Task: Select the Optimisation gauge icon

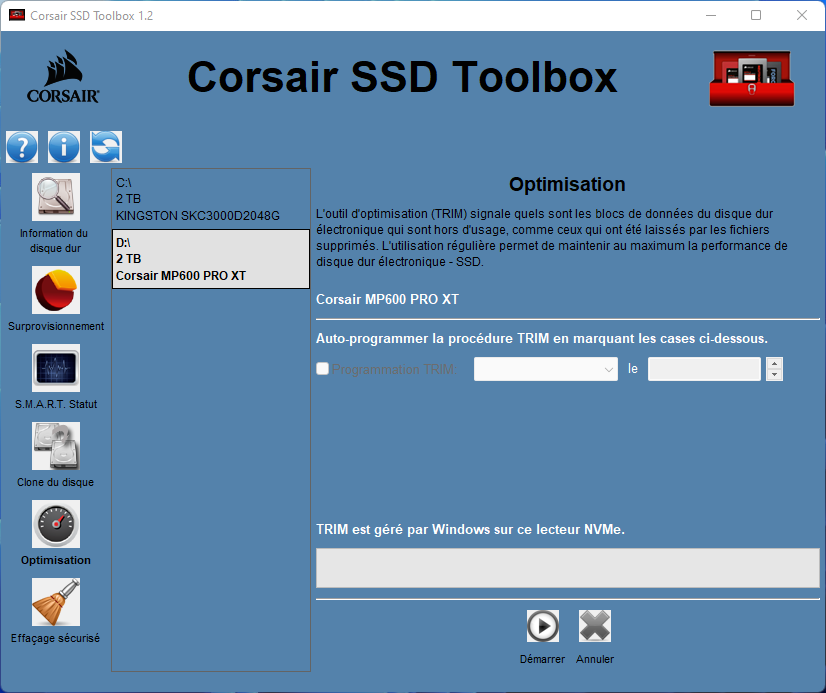Action: coord(56,524)
